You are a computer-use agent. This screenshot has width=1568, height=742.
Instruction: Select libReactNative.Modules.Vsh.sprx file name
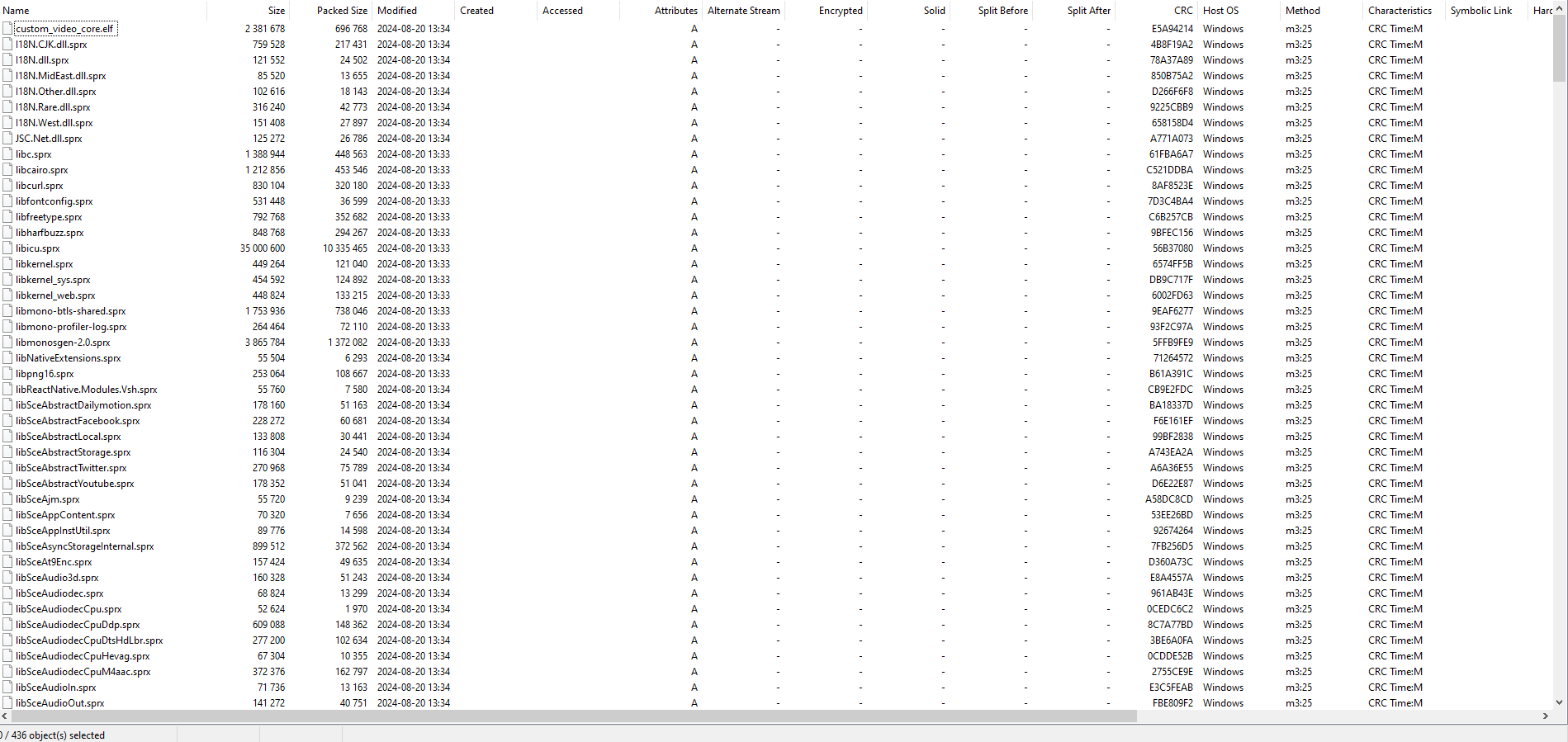tap(86, 390)
